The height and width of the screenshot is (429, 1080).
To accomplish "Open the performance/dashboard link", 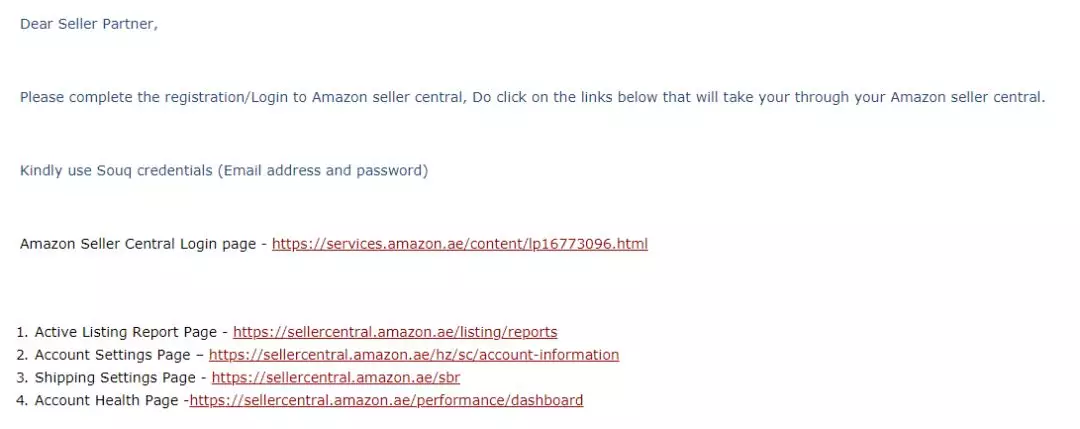I will (386, 400).
